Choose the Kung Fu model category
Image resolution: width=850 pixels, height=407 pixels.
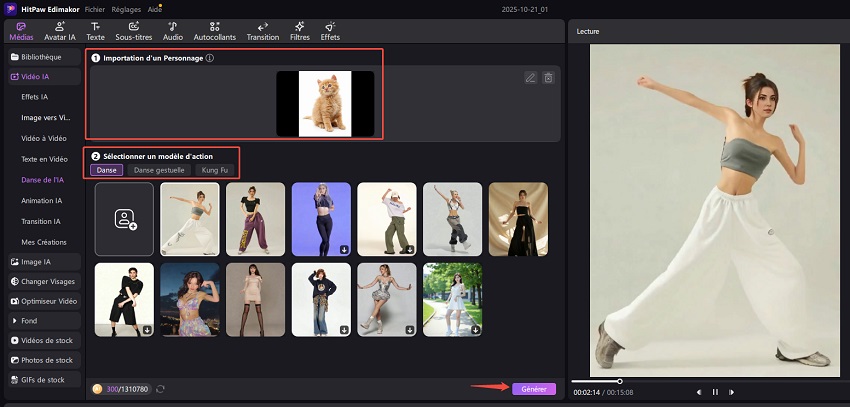214,170
